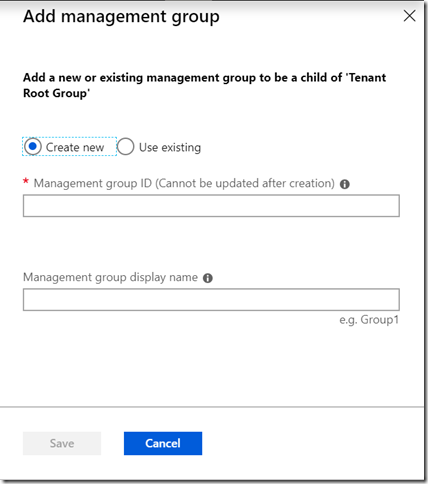Image resolution: width=428 pixels, height=484 pixels.
Task: Click the Save button
Action: [62, 443]
